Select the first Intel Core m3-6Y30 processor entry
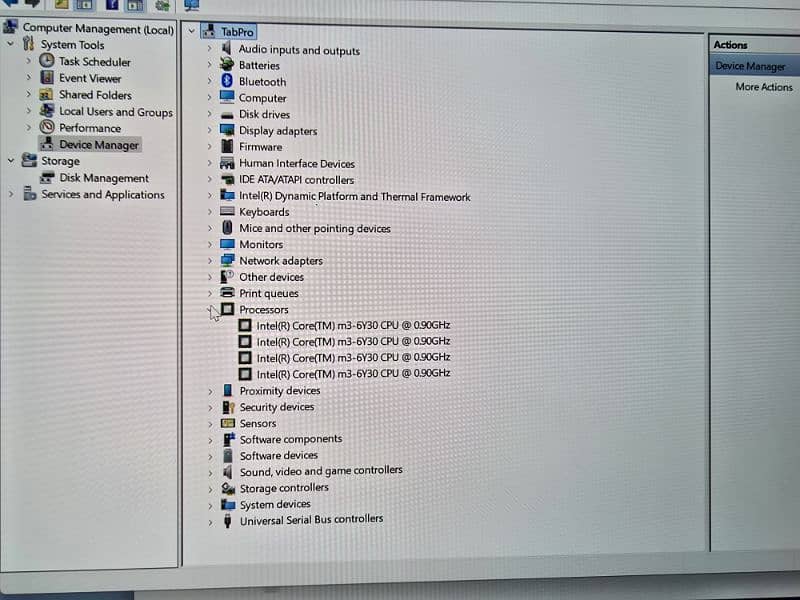 point(352,325)
